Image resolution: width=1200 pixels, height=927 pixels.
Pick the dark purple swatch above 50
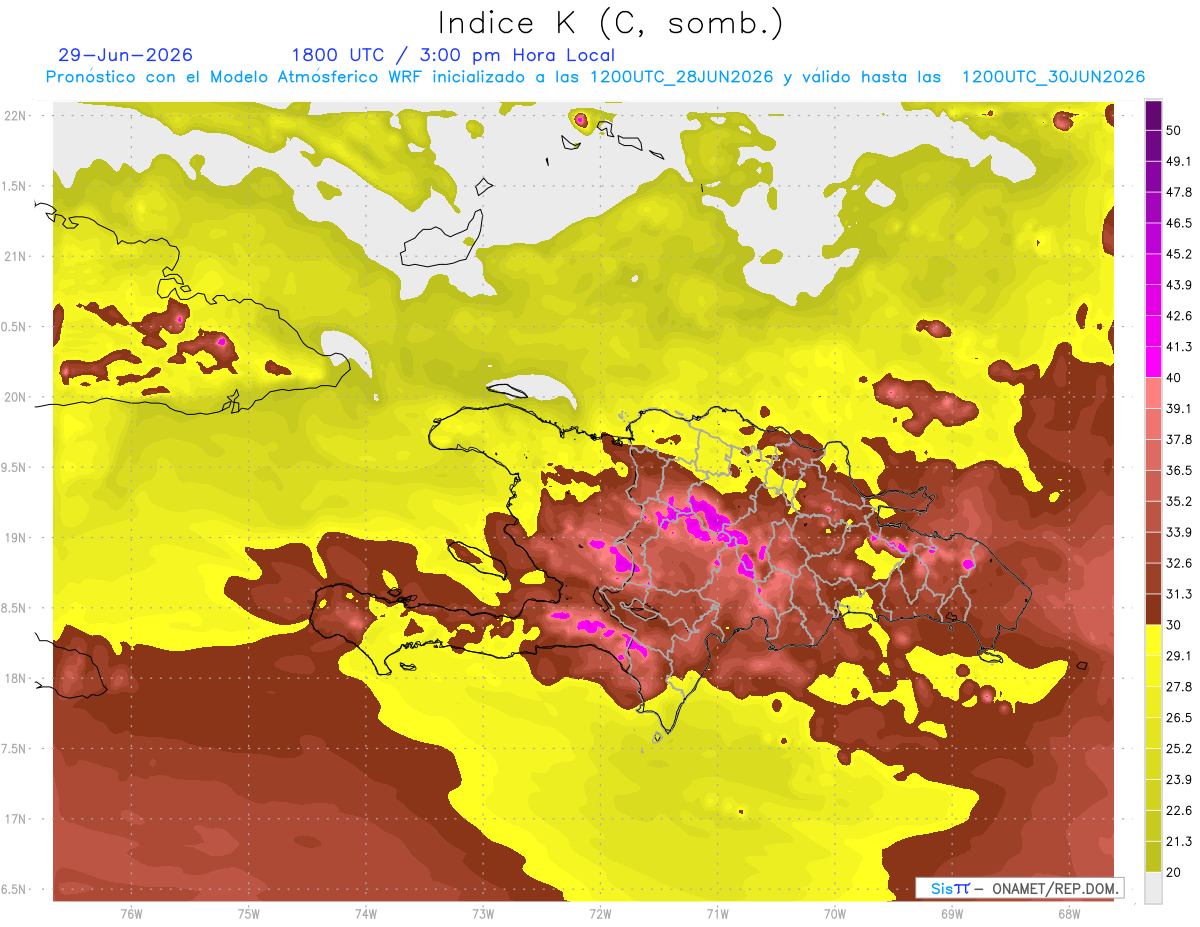(1153, 115)
